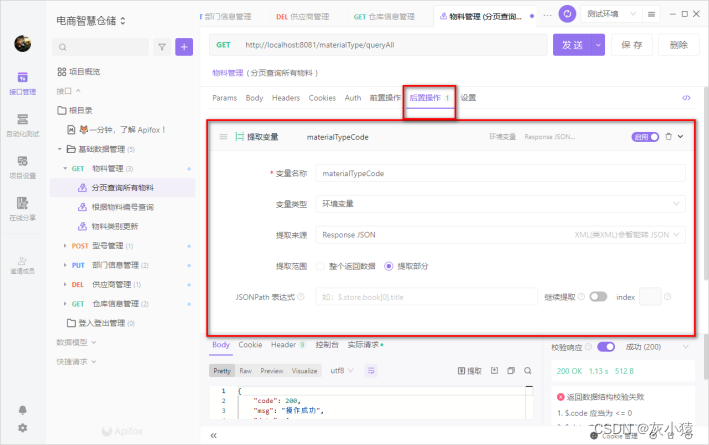Click the help icon after index field

[667, 297]
